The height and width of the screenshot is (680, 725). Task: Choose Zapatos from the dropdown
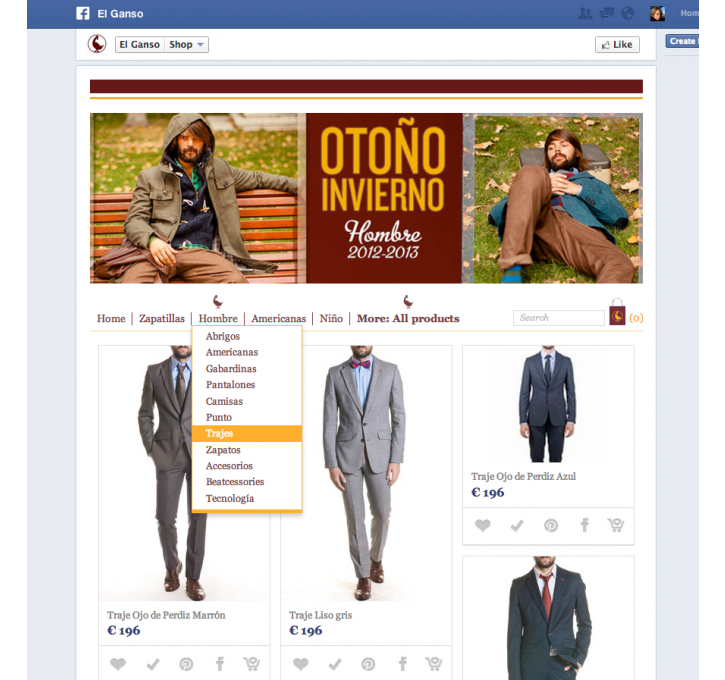point(247,450)
